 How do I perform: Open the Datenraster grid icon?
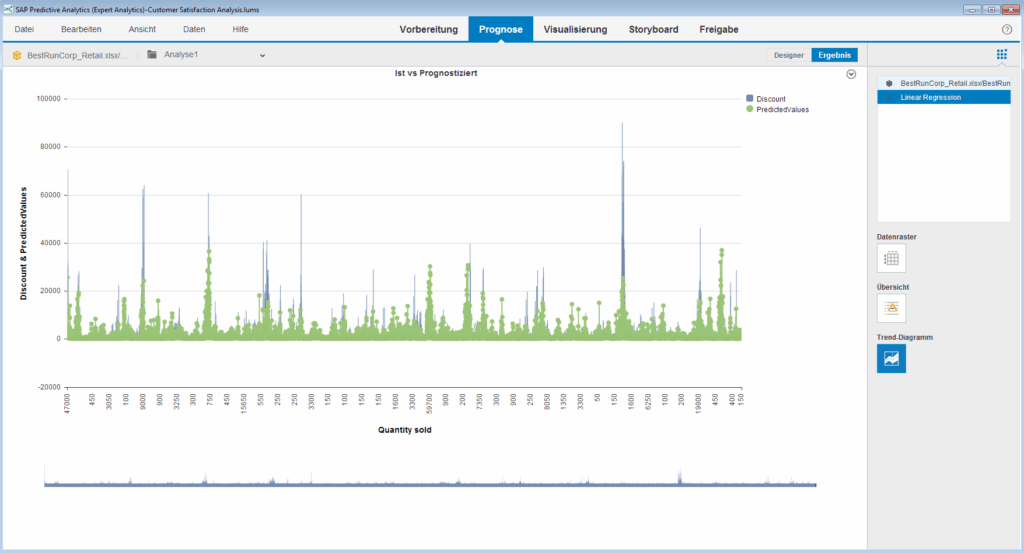coord(891,259)
